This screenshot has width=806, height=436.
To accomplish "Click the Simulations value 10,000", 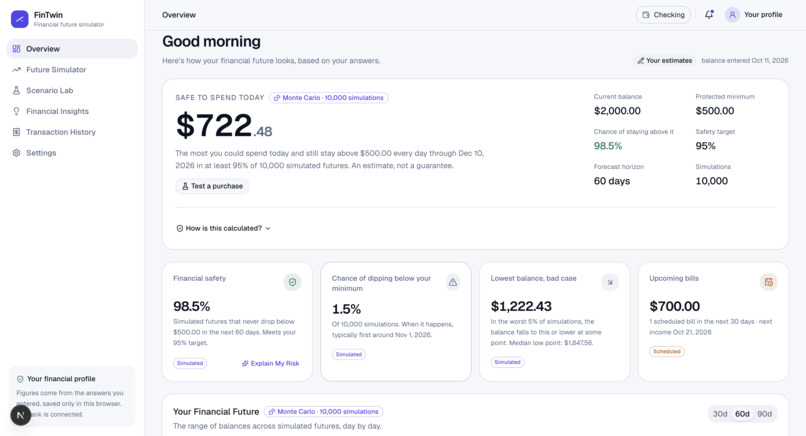I will tap(711, 181).
